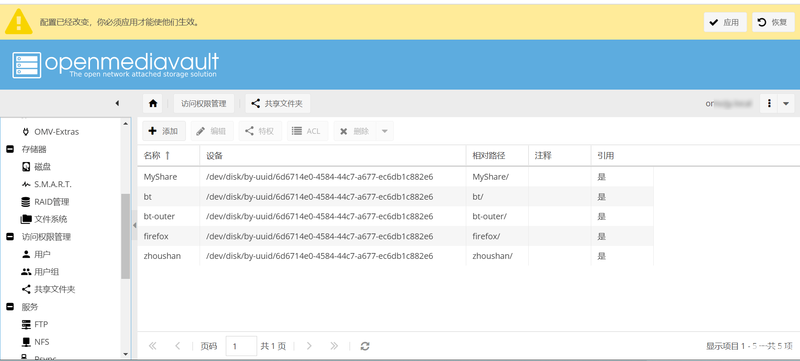This screenshot has height=361, width=800.
Task: Go to next page of results
Action: click(x=309, y=346)
